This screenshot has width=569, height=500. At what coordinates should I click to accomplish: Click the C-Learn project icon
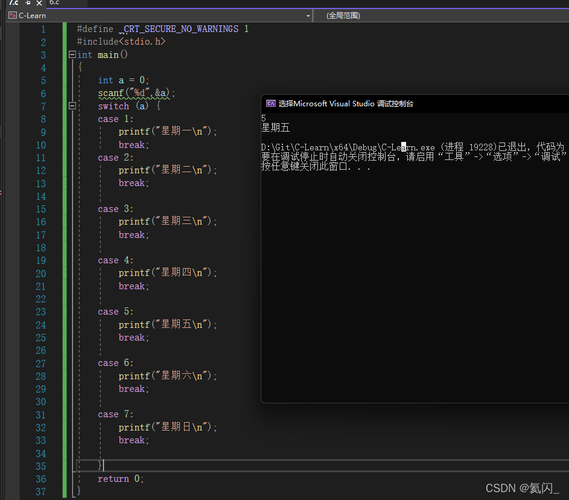[12, 15]
